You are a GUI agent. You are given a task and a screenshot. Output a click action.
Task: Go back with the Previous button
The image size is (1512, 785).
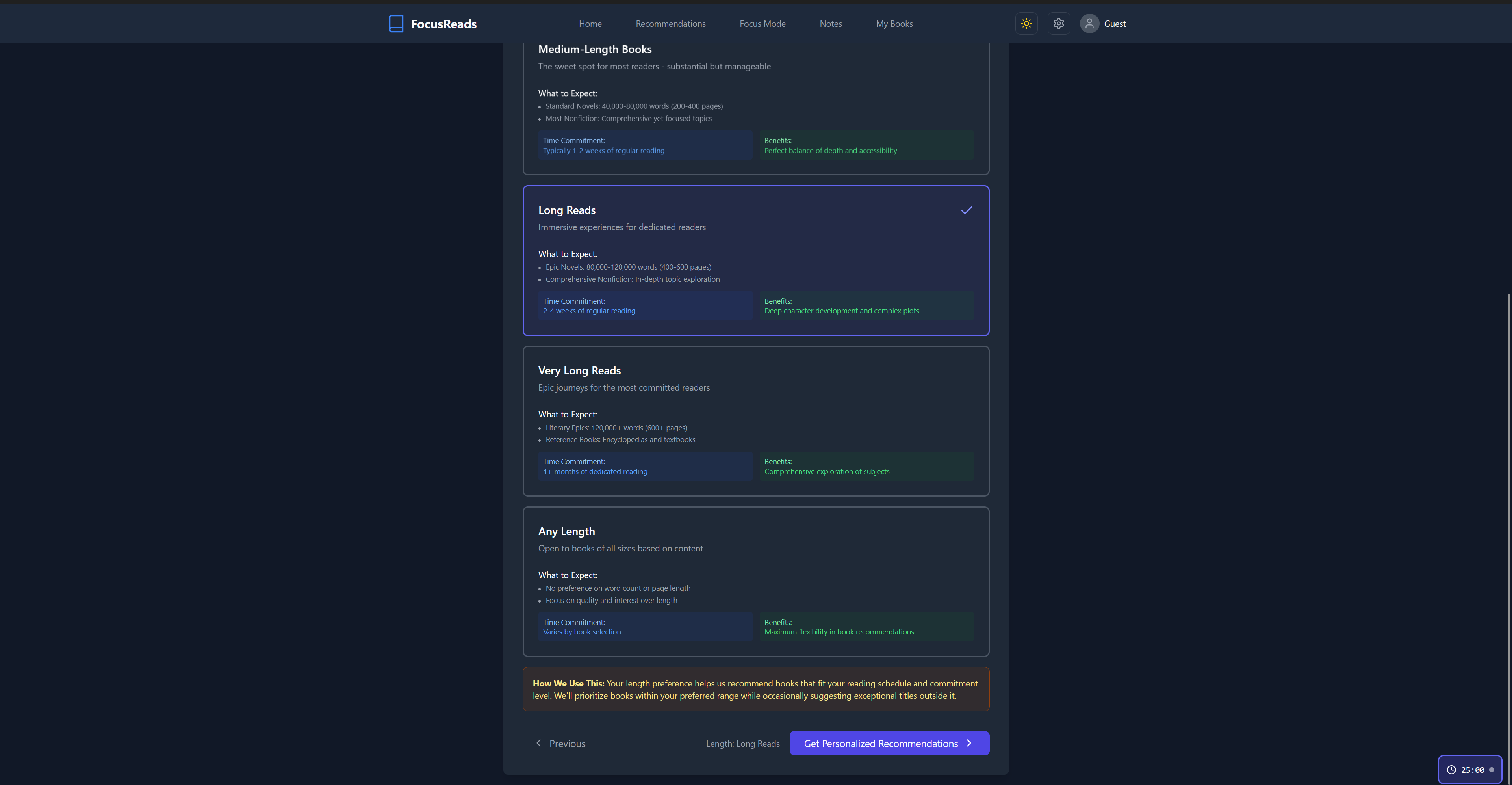click(x=560, y=743)
